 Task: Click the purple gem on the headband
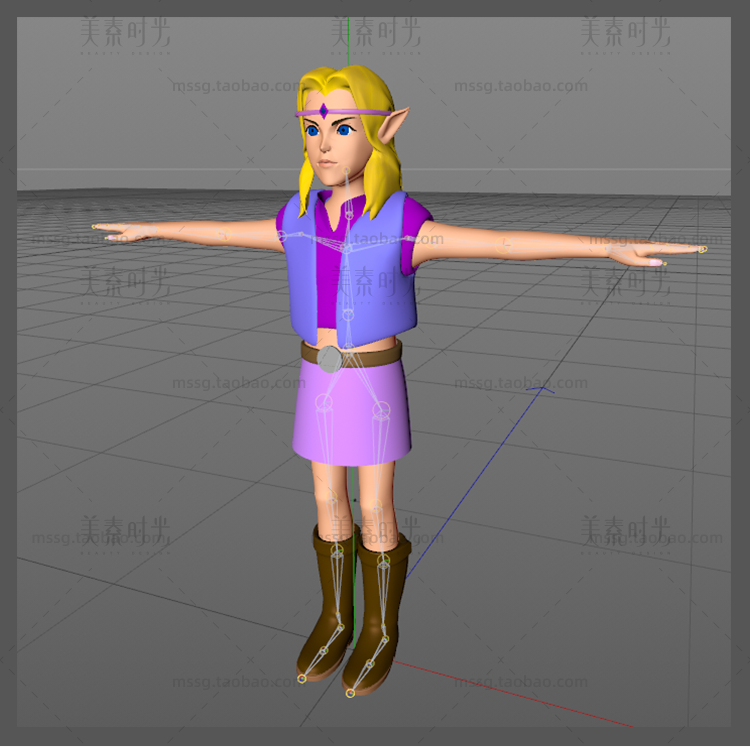pyautogui.click(x=324, y=111)
